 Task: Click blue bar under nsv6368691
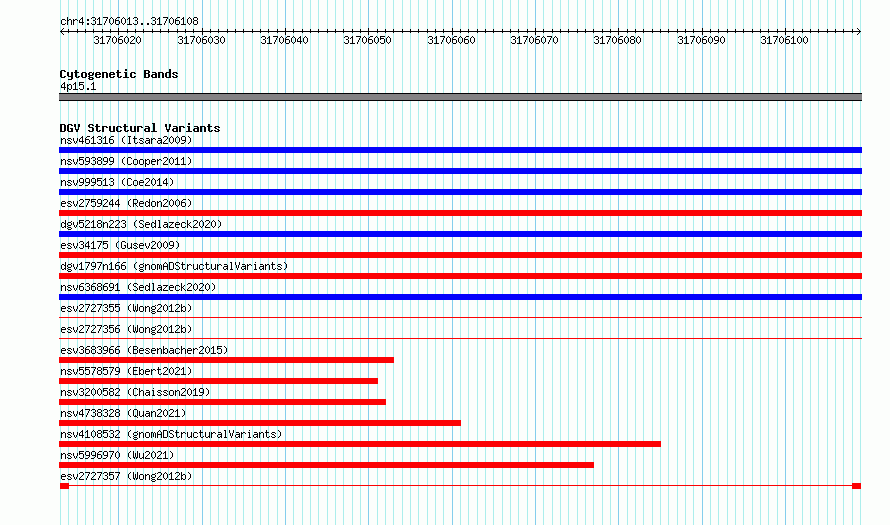coord(460,297)
